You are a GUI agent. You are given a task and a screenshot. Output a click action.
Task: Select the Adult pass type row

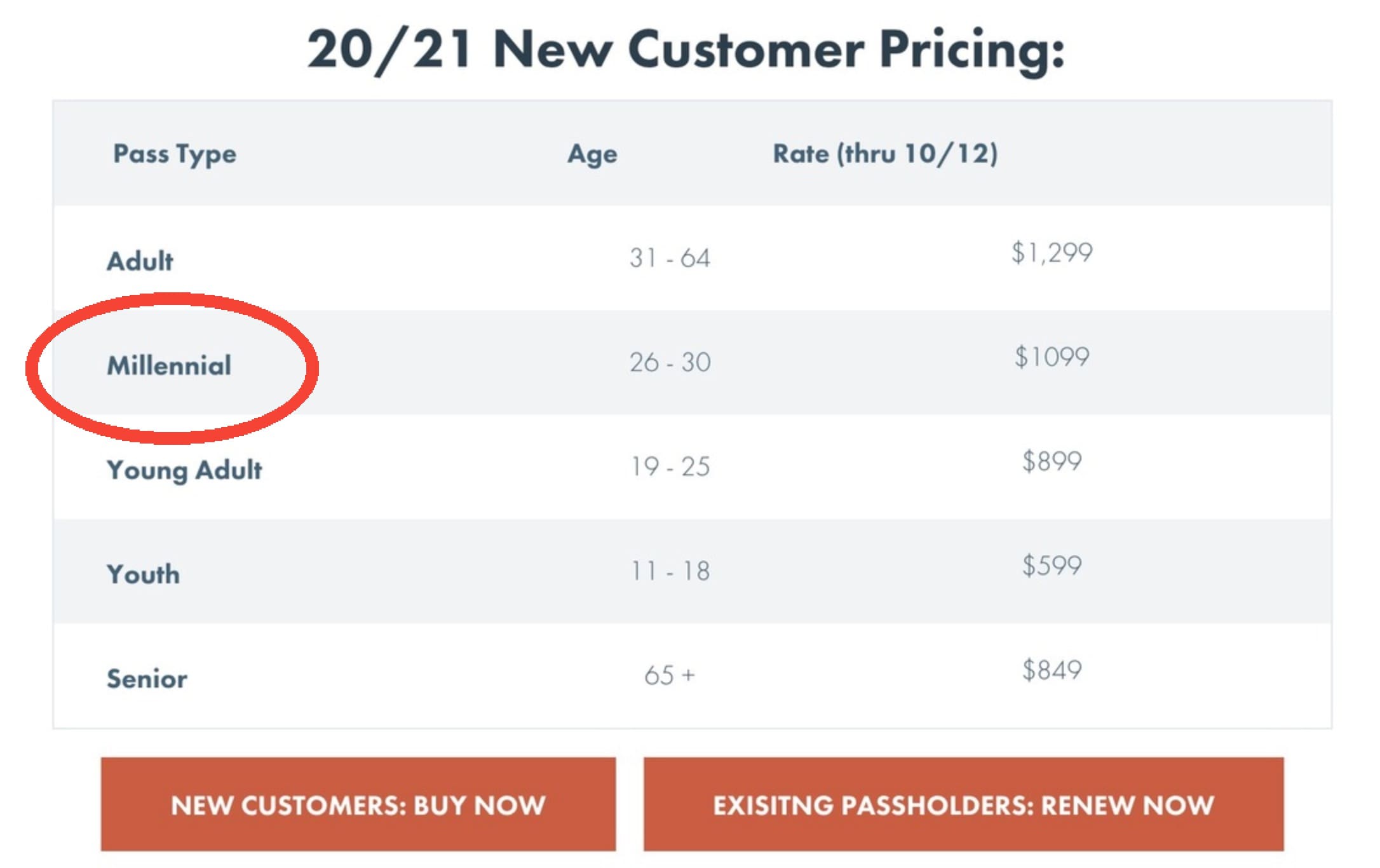click(x=693, y=258)
